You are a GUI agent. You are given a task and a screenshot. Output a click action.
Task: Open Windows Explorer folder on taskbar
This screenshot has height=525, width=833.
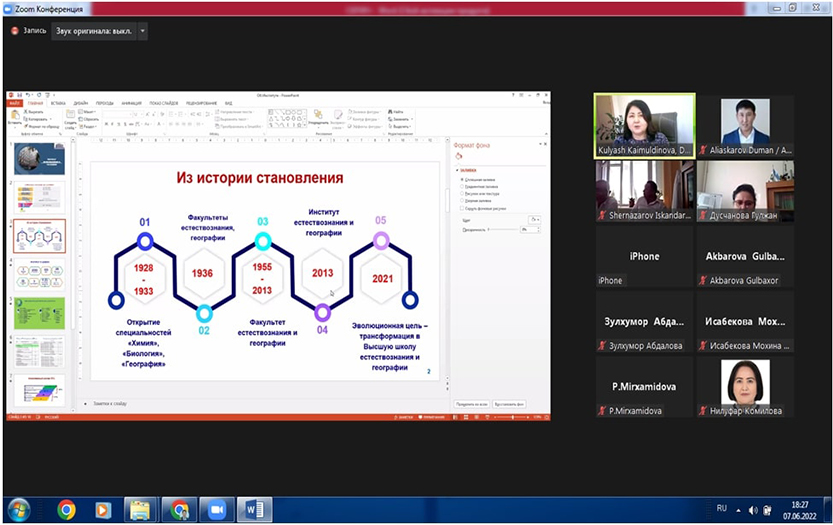pos(139,510)
